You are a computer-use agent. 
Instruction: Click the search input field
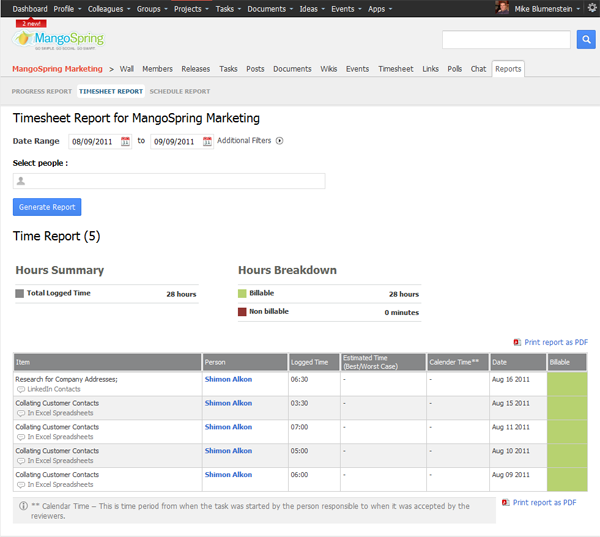pyautogui.click(x=506, y=39)
